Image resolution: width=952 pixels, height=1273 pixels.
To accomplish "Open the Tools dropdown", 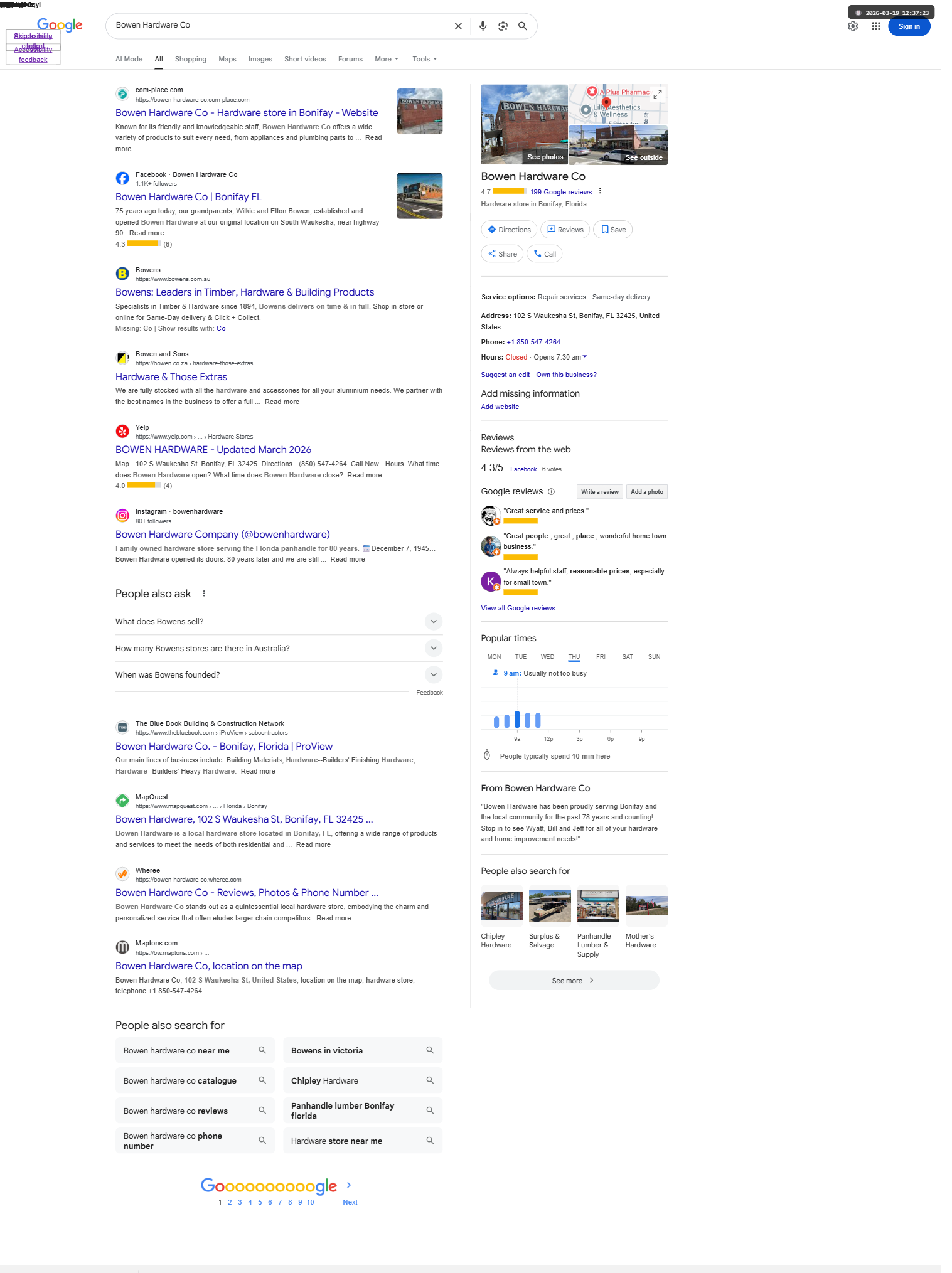I will click(425, 59).
